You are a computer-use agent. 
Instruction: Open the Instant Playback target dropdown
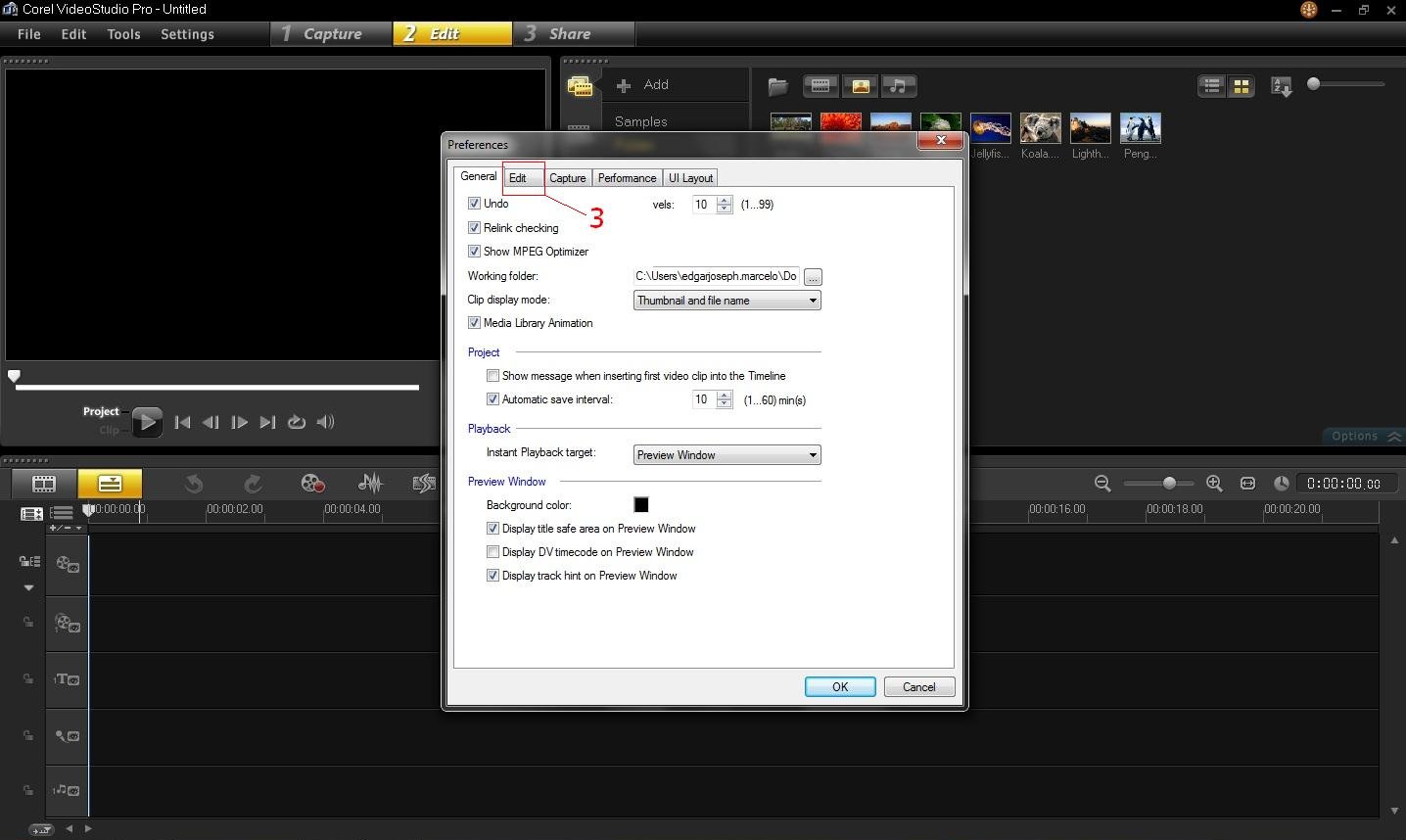726,455
